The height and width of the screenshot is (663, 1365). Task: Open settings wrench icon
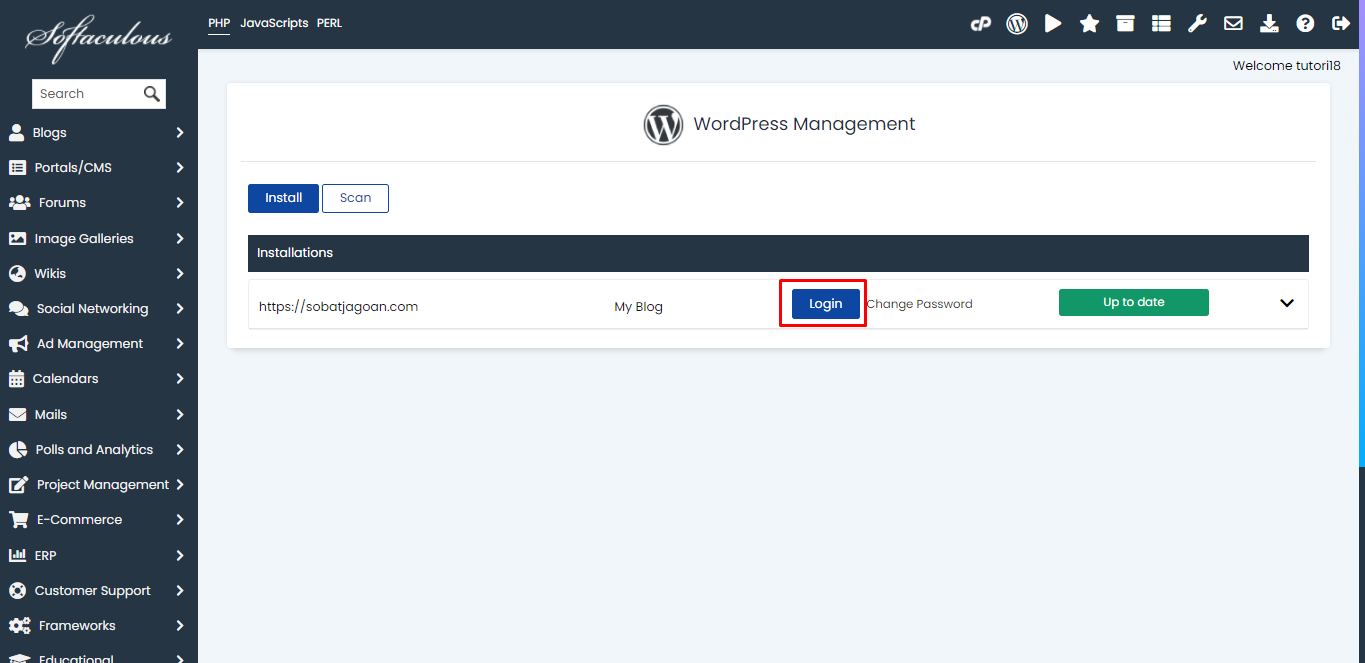pyautogui.click(x=1197, y=23)
